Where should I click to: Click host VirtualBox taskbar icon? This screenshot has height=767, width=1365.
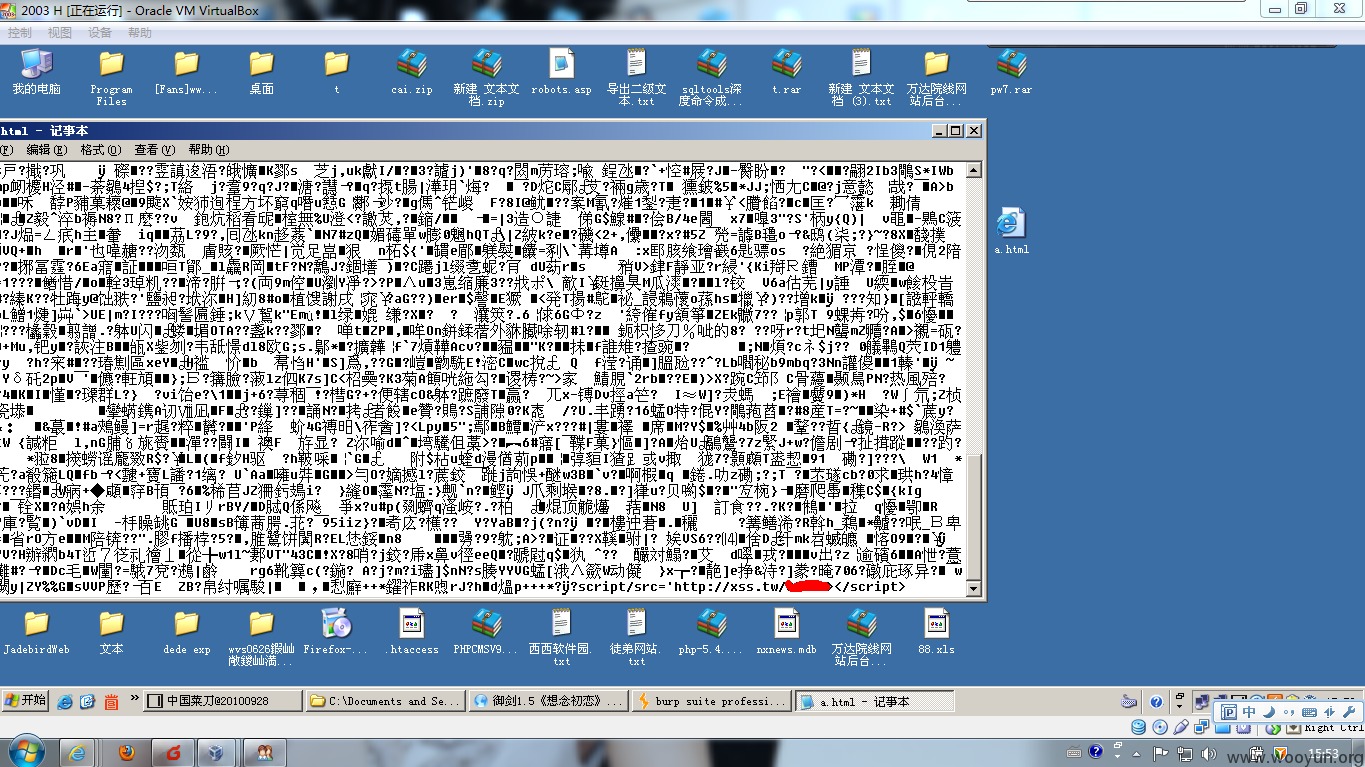pyautogui.click(x=215, y=751)
